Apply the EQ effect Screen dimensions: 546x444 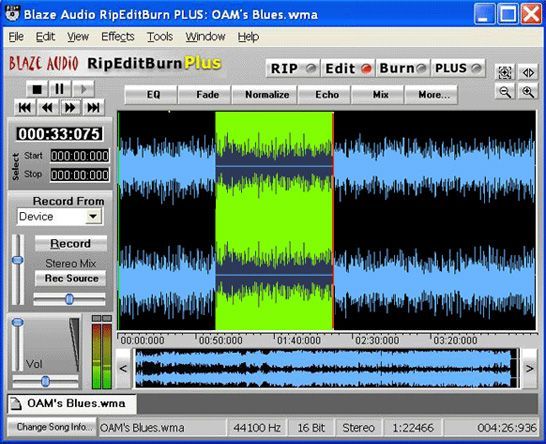click(151, 94)
